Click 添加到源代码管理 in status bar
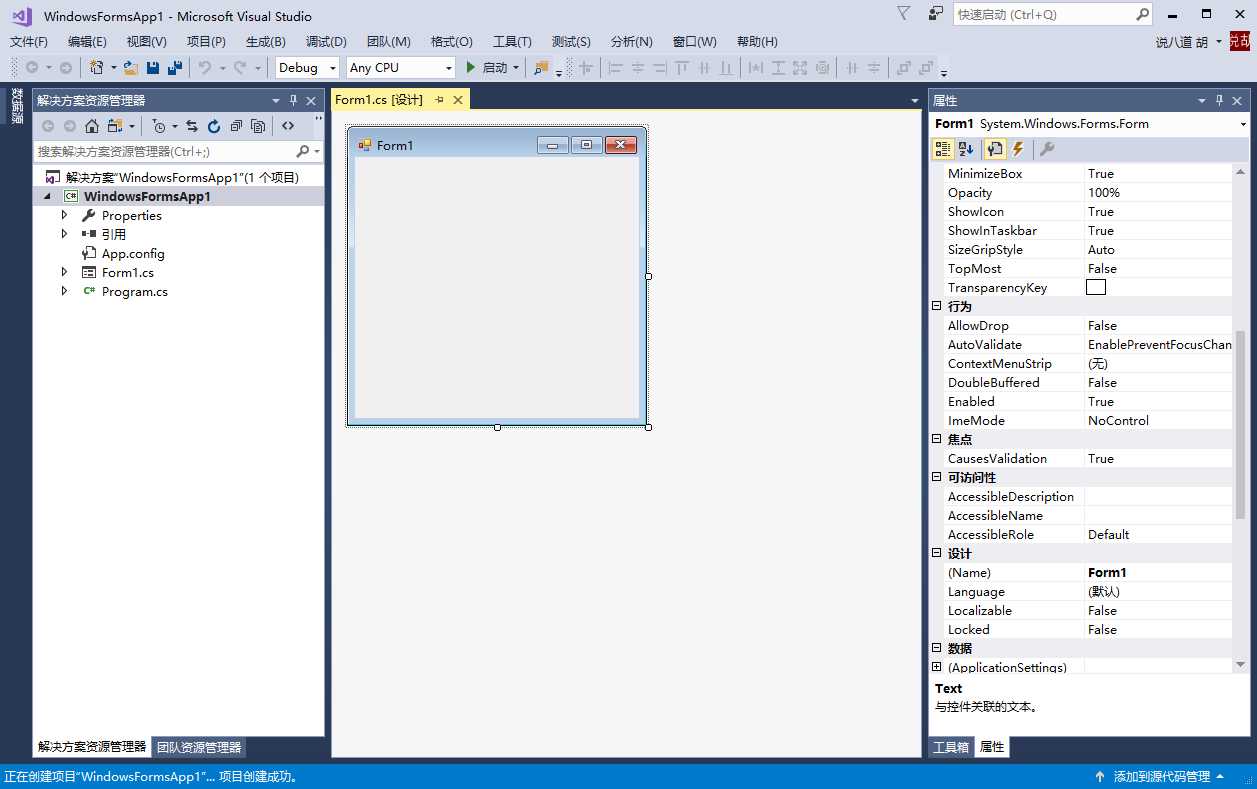The image size is (1257, 789). (x=1162, y=777)
